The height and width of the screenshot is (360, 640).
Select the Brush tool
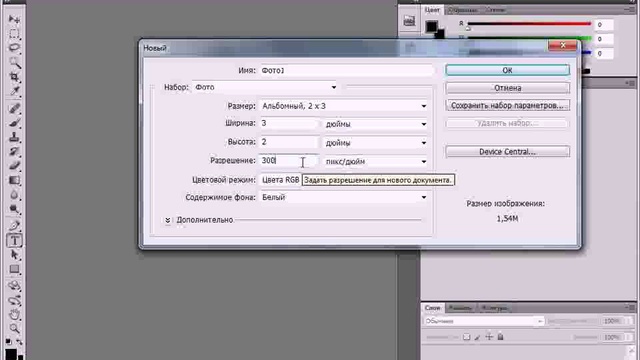pyautogui.click(x=14, y=123)
